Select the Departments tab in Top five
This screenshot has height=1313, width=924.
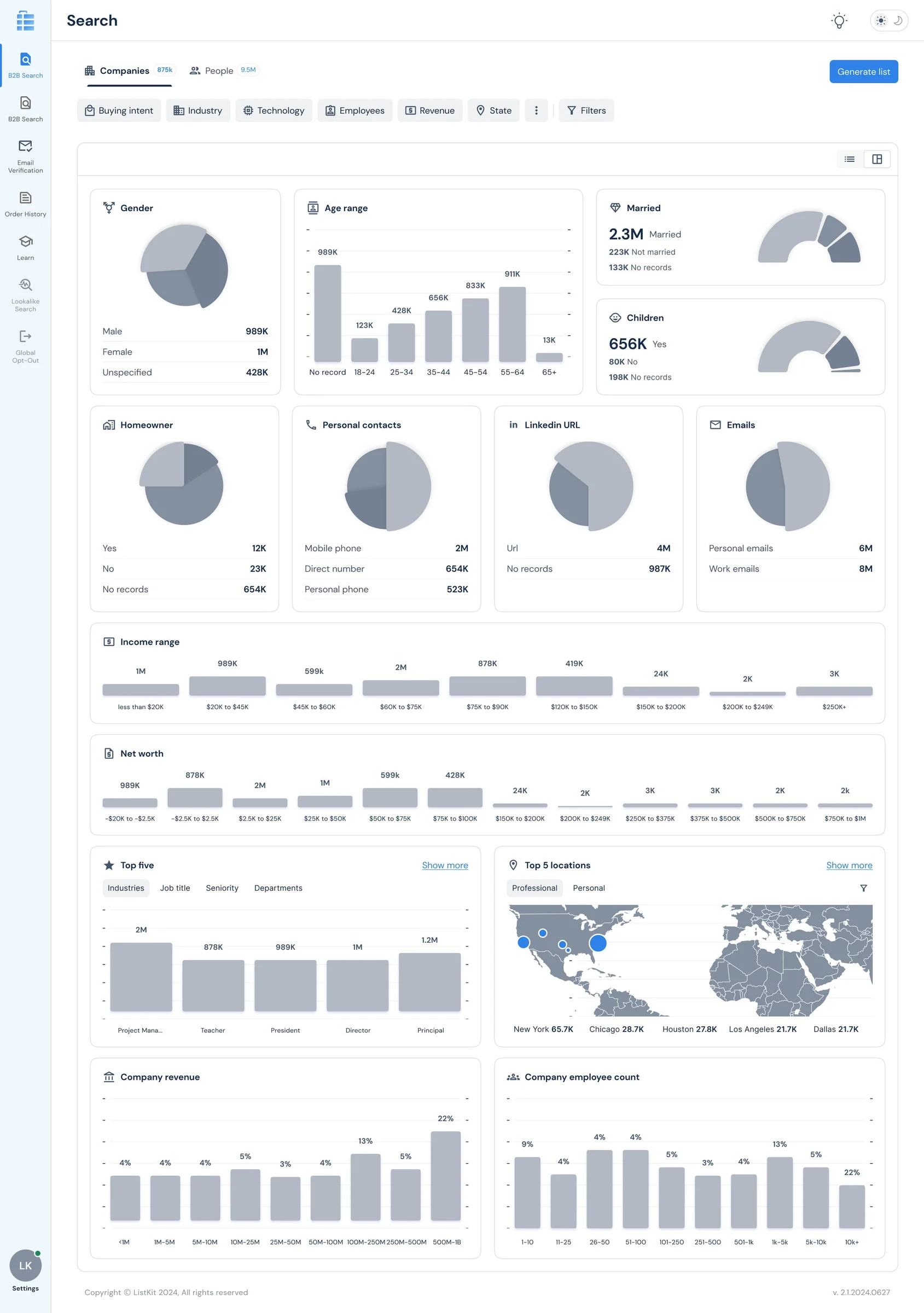[278, 887]
